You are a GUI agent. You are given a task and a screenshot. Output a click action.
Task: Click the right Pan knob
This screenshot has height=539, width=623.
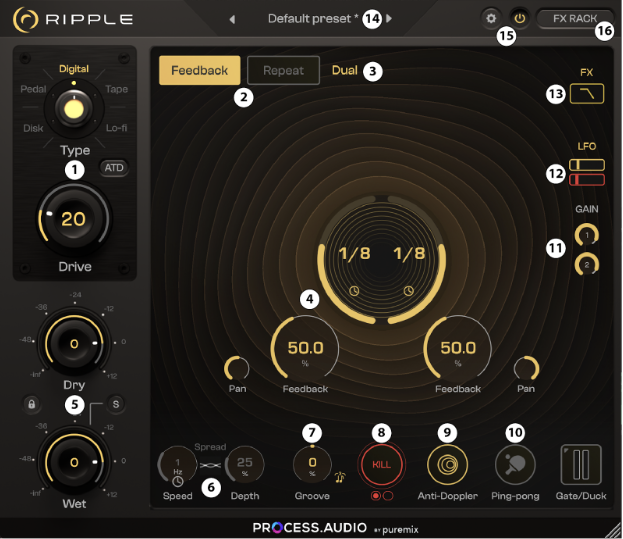click(x=526, y=368)
